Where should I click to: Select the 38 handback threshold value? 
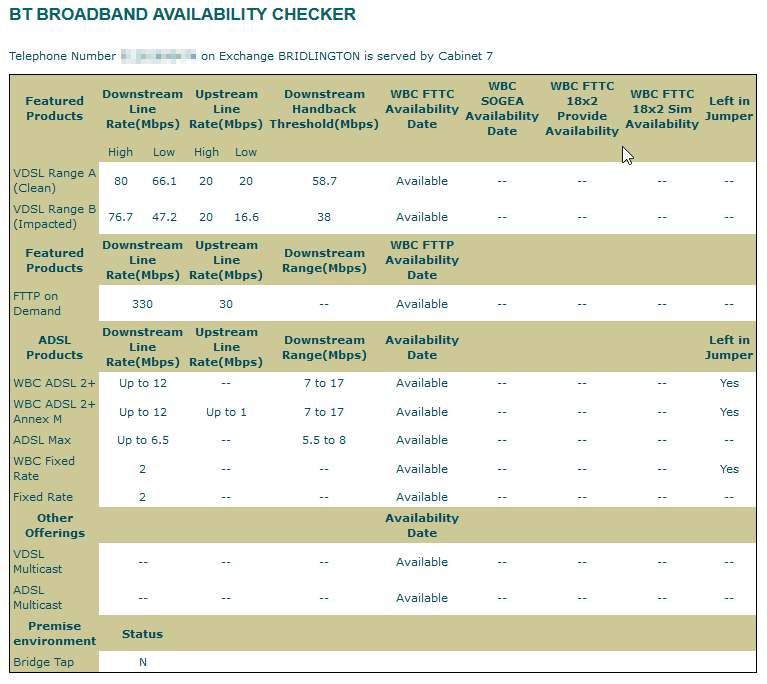pyautogui.click(x=324, y=217)
